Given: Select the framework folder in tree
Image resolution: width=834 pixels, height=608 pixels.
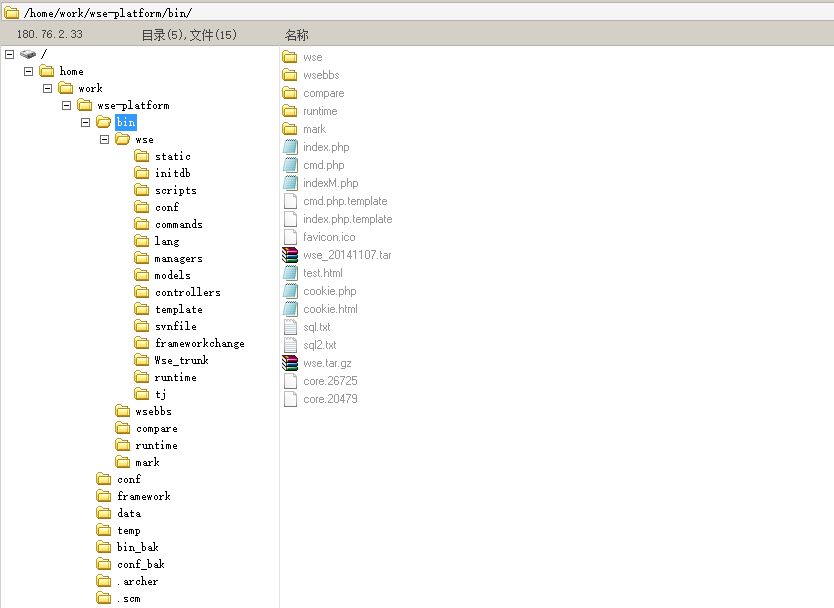Looking at the screenshot, I should [144, 496].
